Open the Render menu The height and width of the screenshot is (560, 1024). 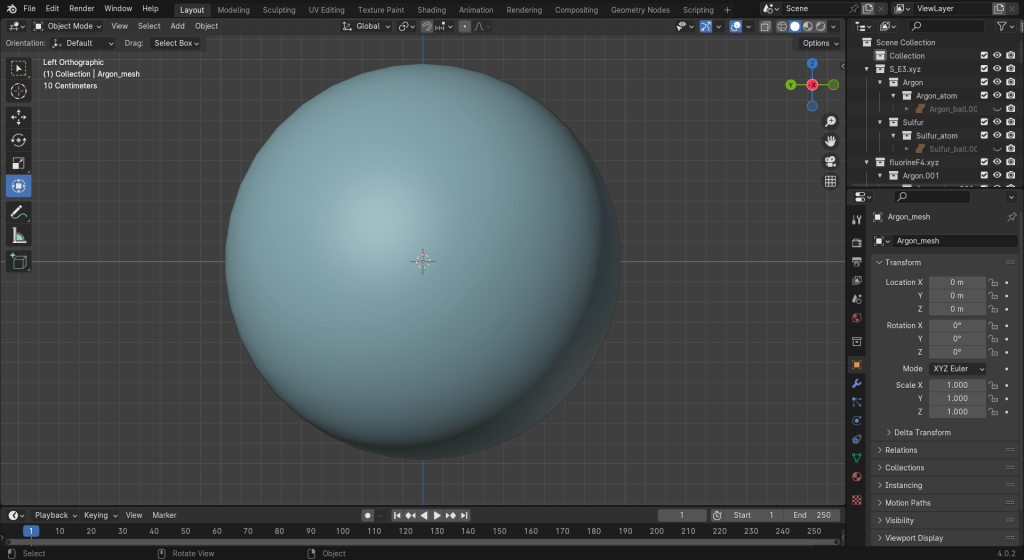pos(82,8)
